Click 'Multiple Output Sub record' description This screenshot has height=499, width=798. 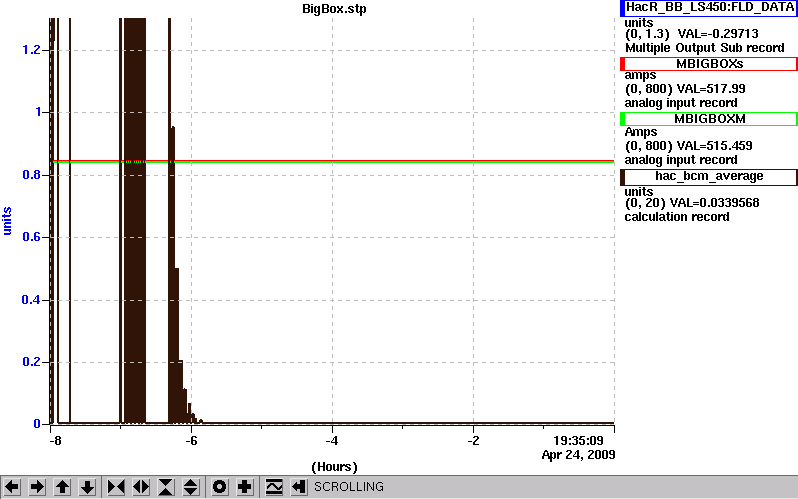705,48
